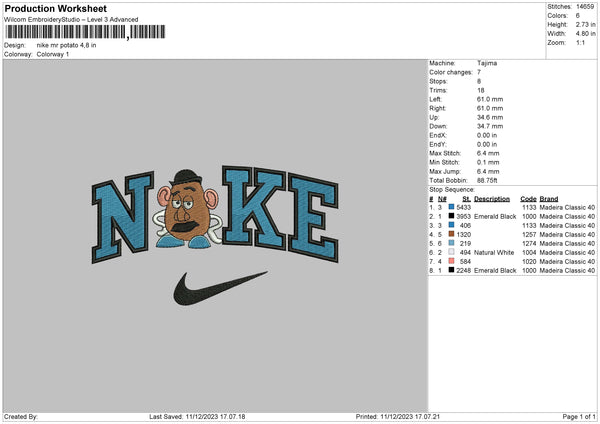
Task: Click the 'N#' column header
Action: click(442, 199)
